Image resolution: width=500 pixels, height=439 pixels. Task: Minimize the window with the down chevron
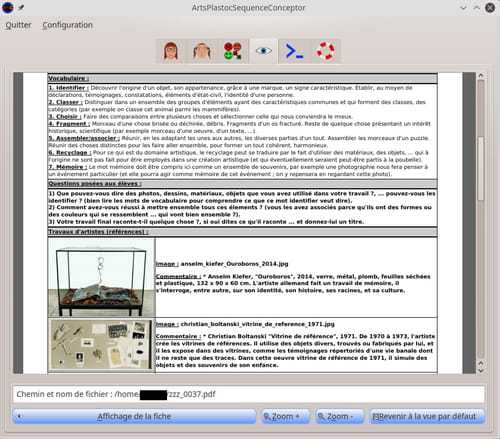point(463,8)
